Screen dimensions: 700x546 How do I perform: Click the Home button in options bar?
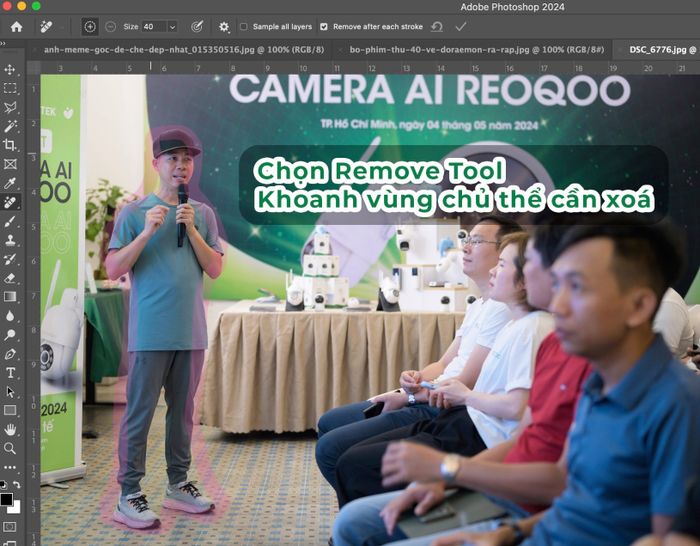pyautogui.click(x=17, y=27)
